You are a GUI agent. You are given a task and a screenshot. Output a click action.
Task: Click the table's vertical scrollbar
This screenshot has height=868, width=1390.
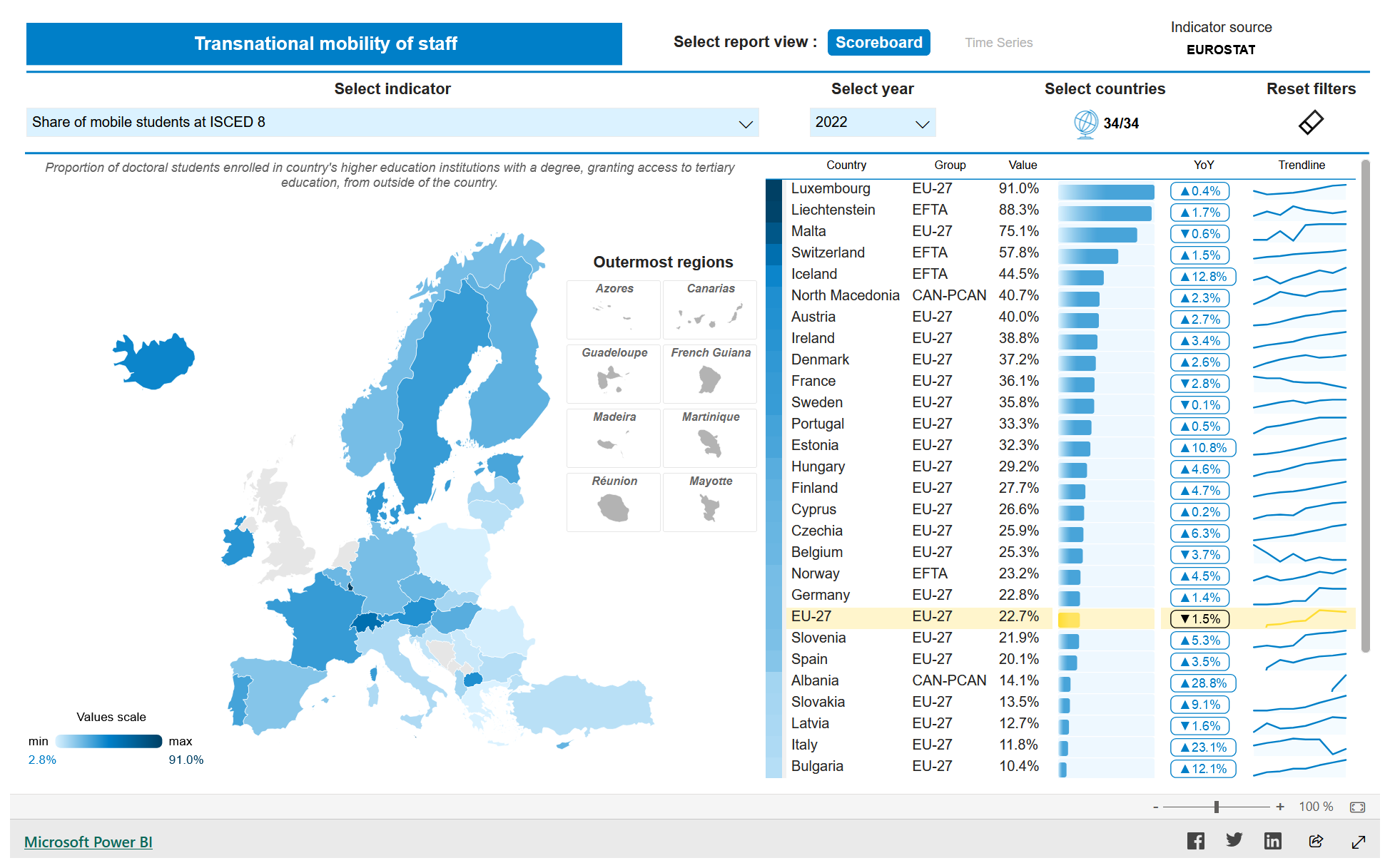(1365, 407)
